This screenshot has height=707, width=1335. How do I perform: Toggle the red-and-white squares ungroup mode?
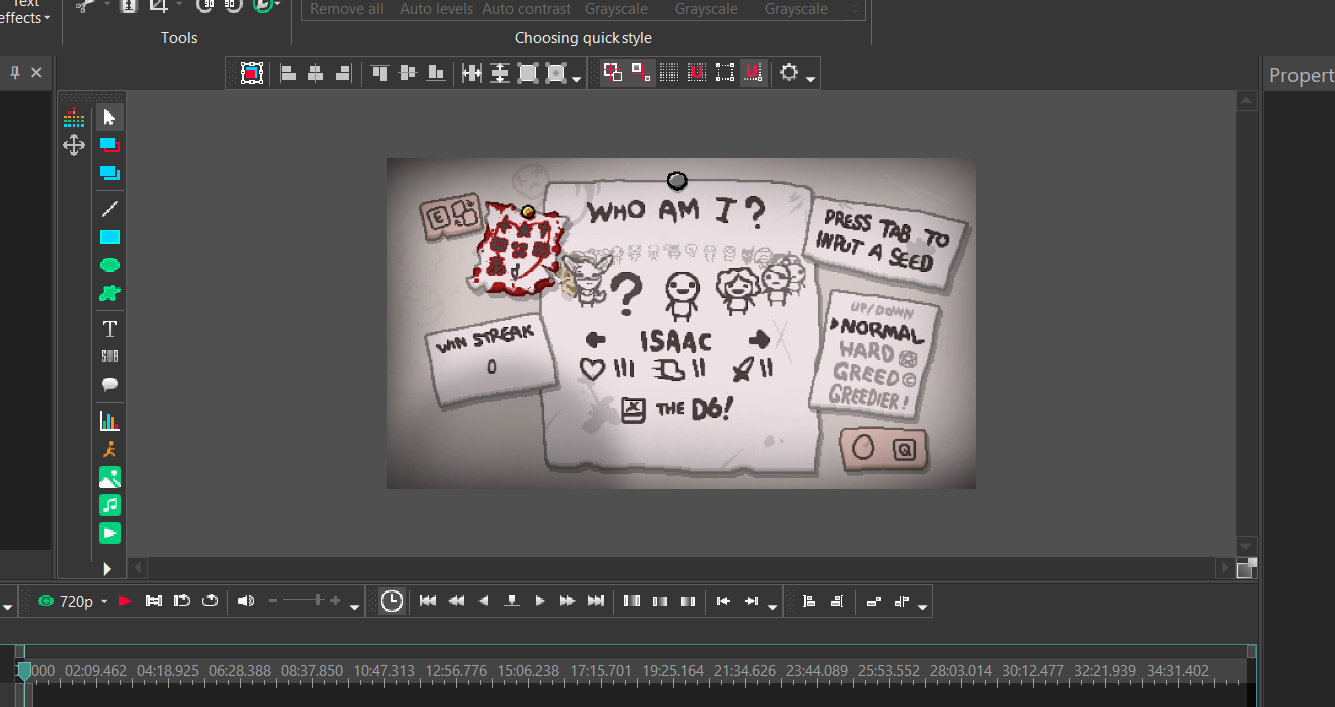(641, 73)
